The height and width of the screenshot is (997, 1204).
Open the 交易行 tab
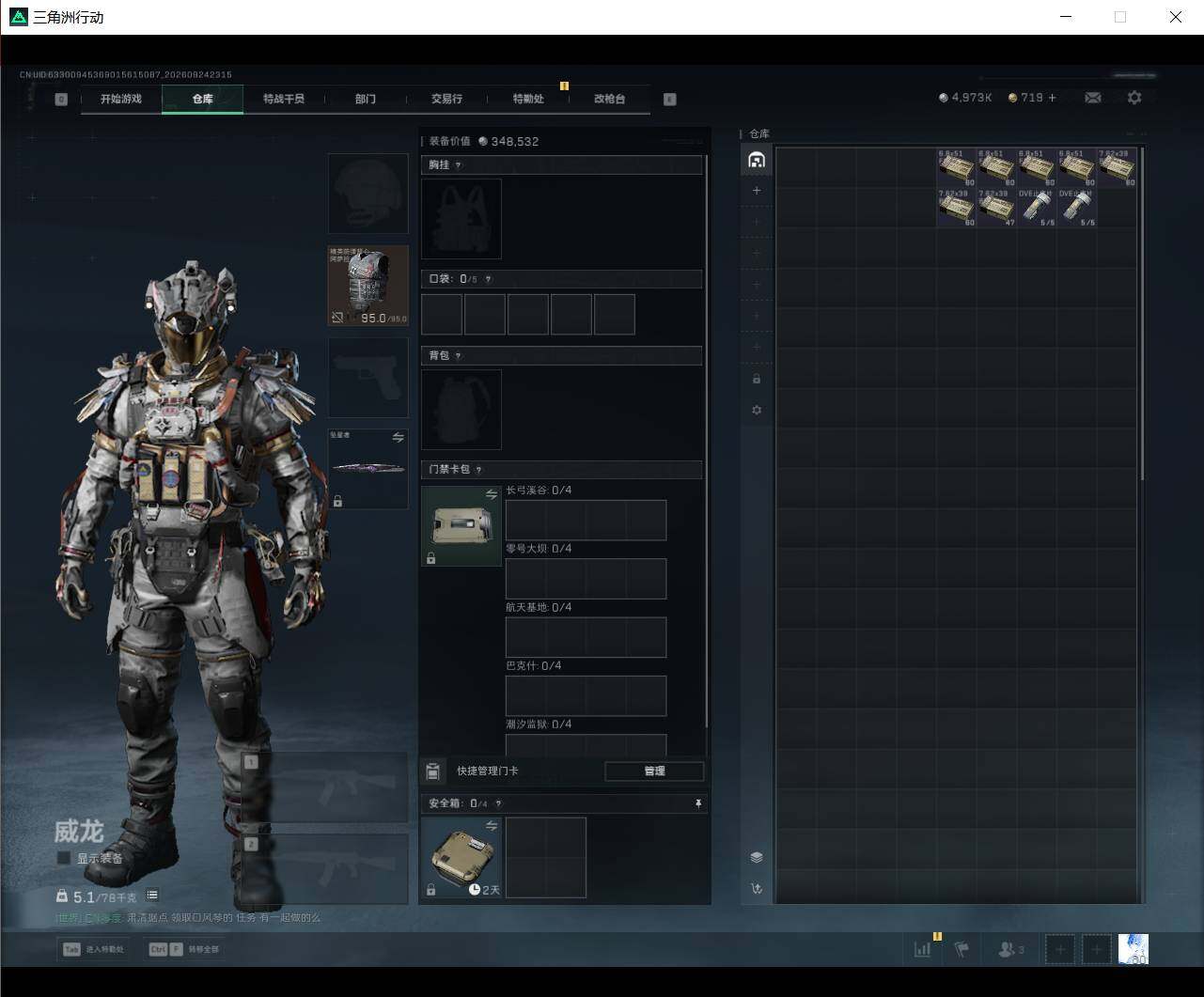pos(446,99)
